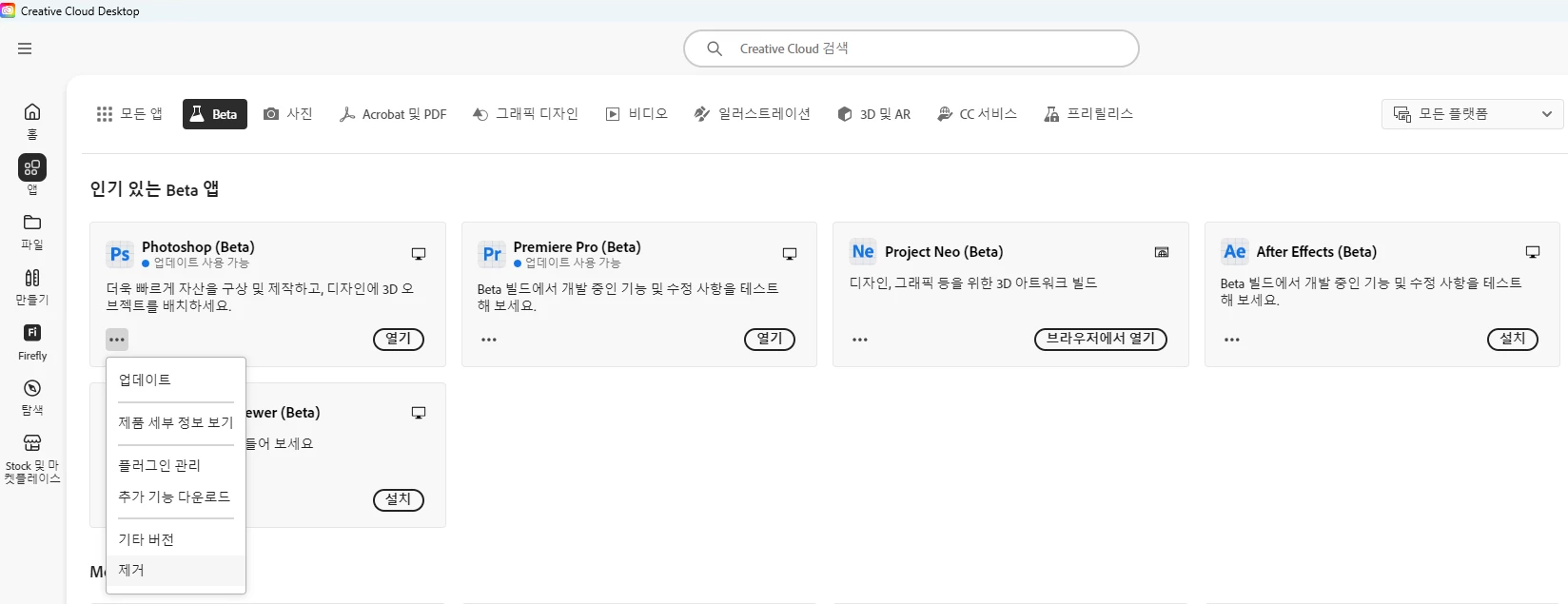Select the CC 서비스 tab
This screenshot has width=1568, height=604.
pyautogui.click(x=977, y=114)
